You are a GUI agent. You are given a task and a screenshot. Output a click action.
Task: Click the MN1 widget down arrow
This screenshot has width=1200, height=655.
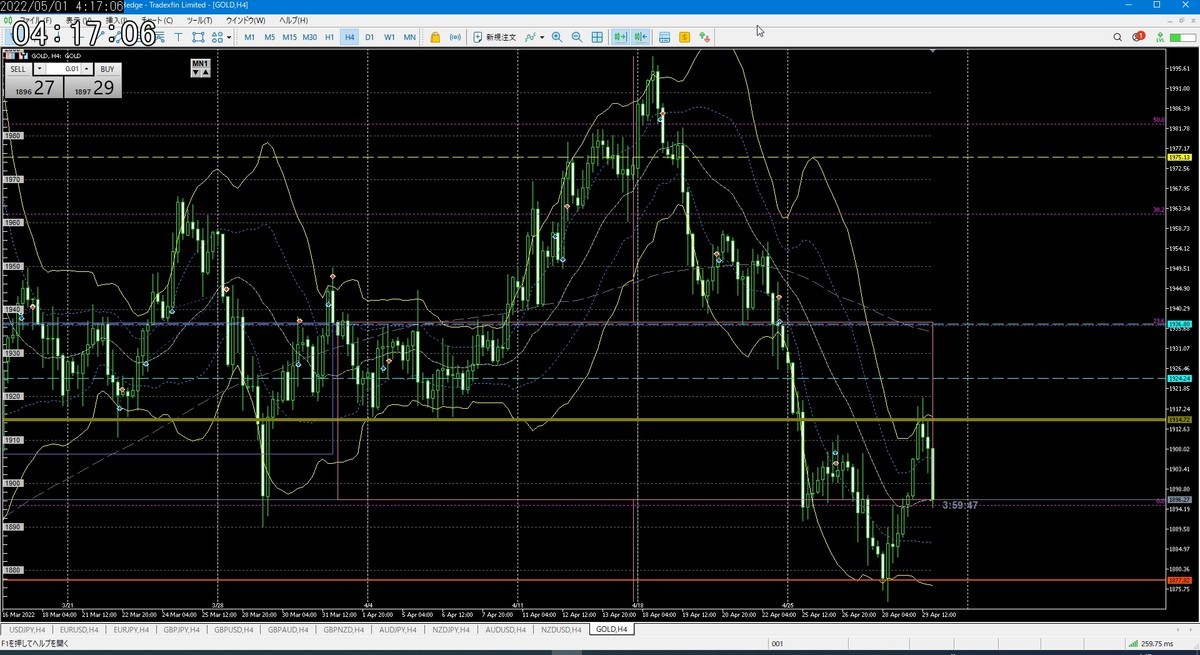(x=196, y=73)
